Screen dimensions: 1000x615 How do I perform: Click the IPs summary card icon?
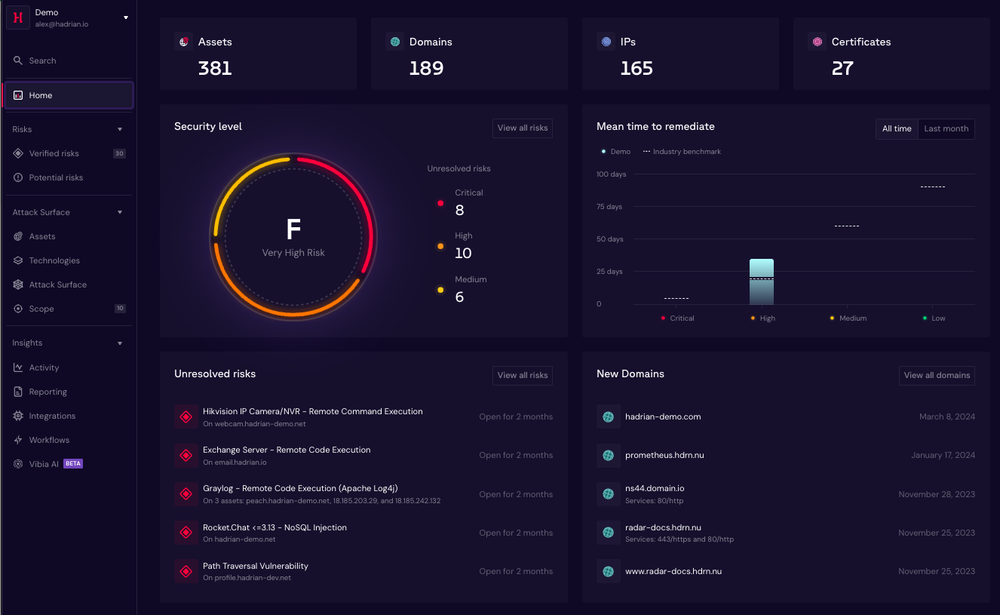(x=605, y=42)
